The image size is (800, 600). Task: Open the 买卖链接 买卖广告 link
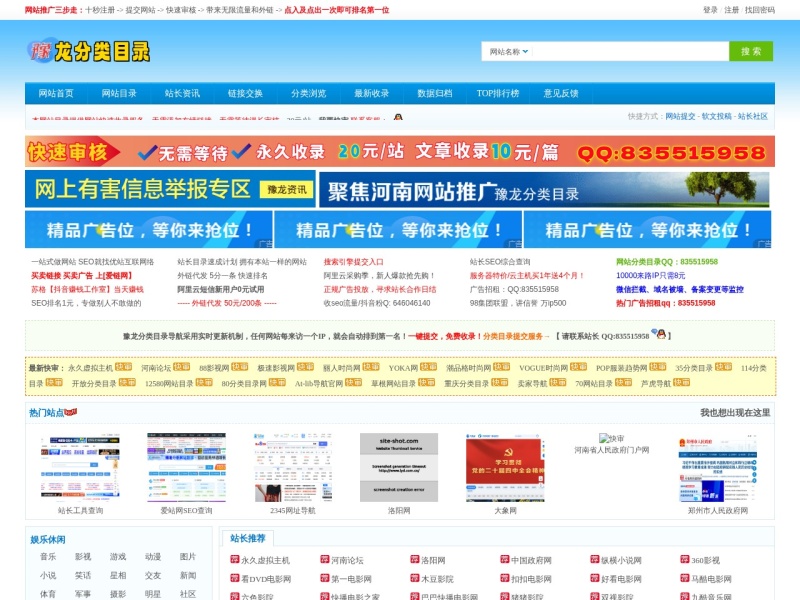pyautogui.click(x=82, y=276)
